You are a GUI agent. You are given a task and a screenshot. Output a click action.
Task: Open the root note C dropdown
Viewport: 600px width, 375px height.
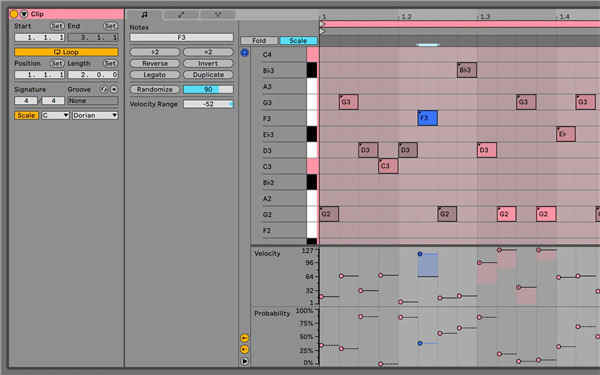tap(55, 116)
